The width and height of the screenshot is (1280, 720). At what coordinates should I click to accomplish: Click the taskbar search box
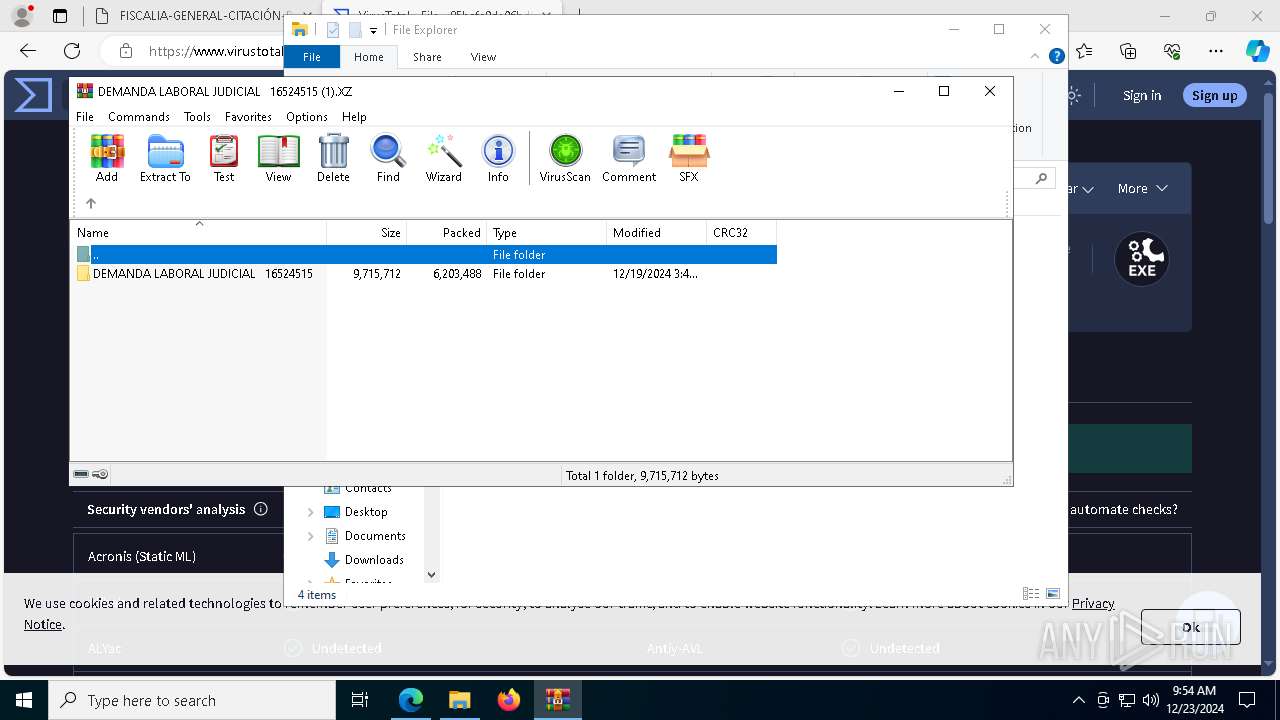click(x=192, y=700)
